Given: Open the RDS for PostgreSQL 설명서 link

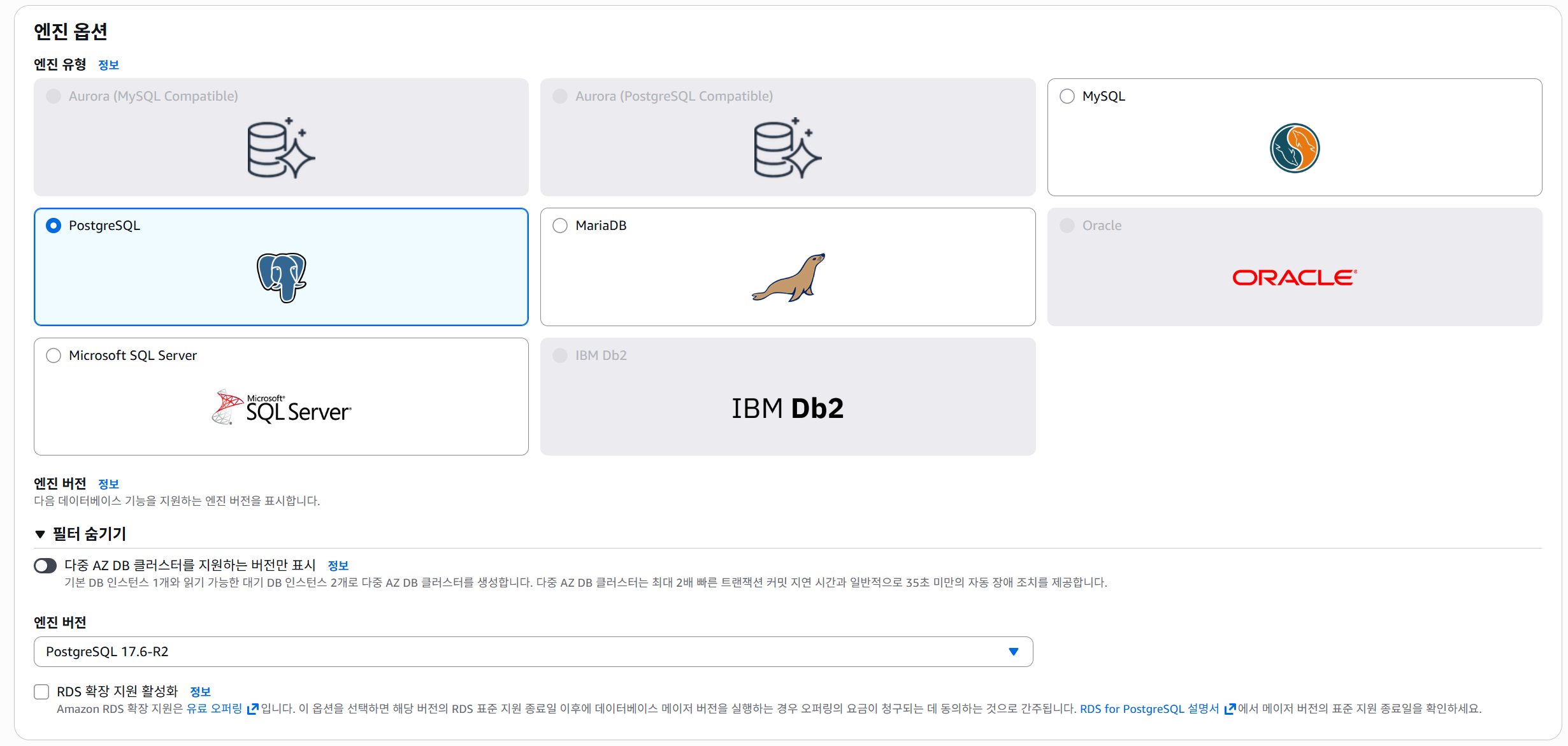Looking at the screenshot, I should click(1149, 709).
